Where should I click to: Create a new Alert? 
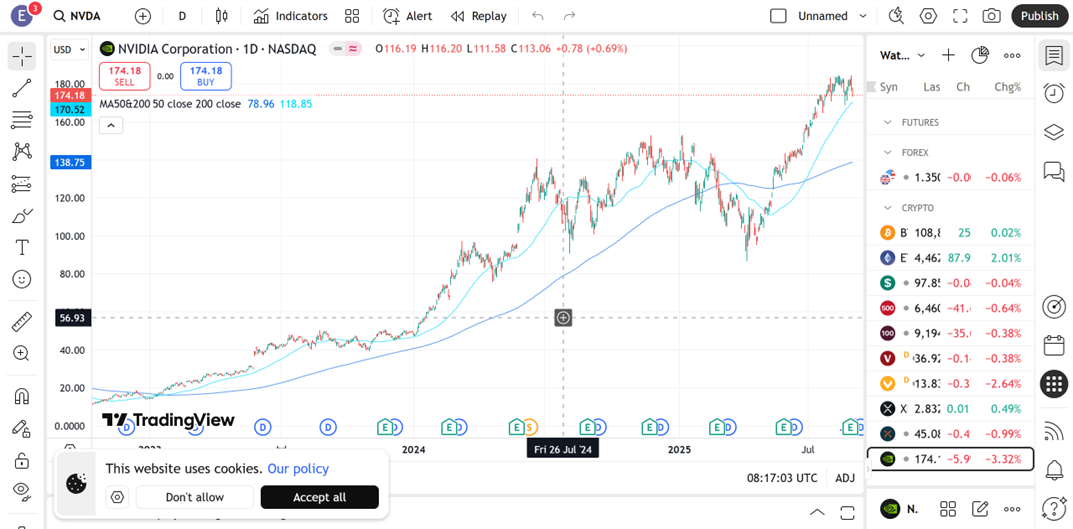click(407, 16)
